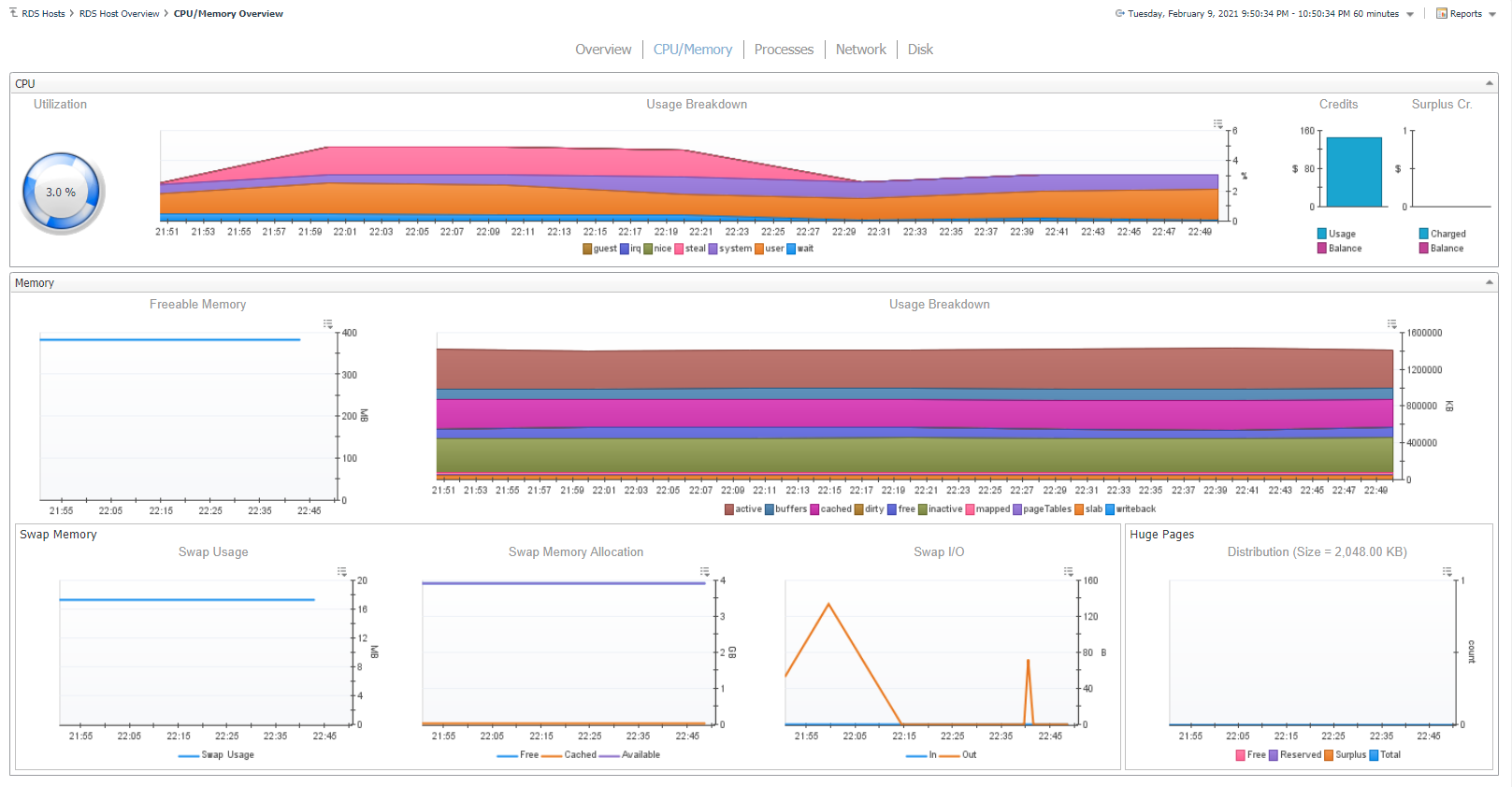Viewport: 1512px width, 787px height.
Task: Click the time range refresh icon
Action: [1119, 14]
